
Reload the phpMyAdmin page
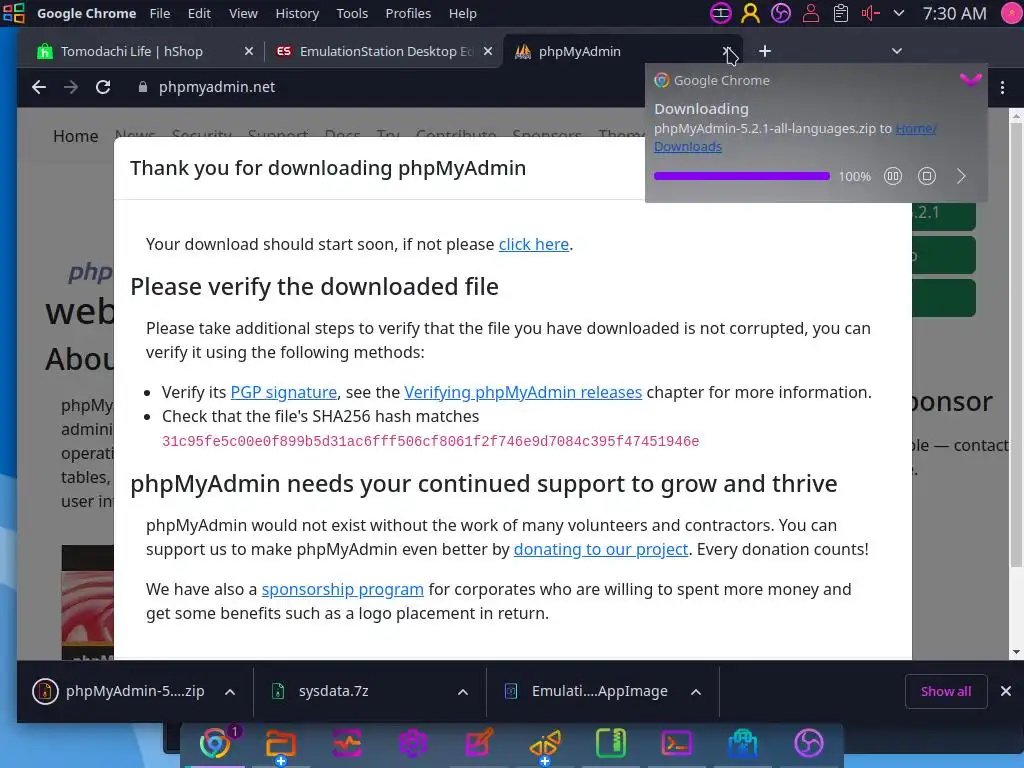(103, 87)
